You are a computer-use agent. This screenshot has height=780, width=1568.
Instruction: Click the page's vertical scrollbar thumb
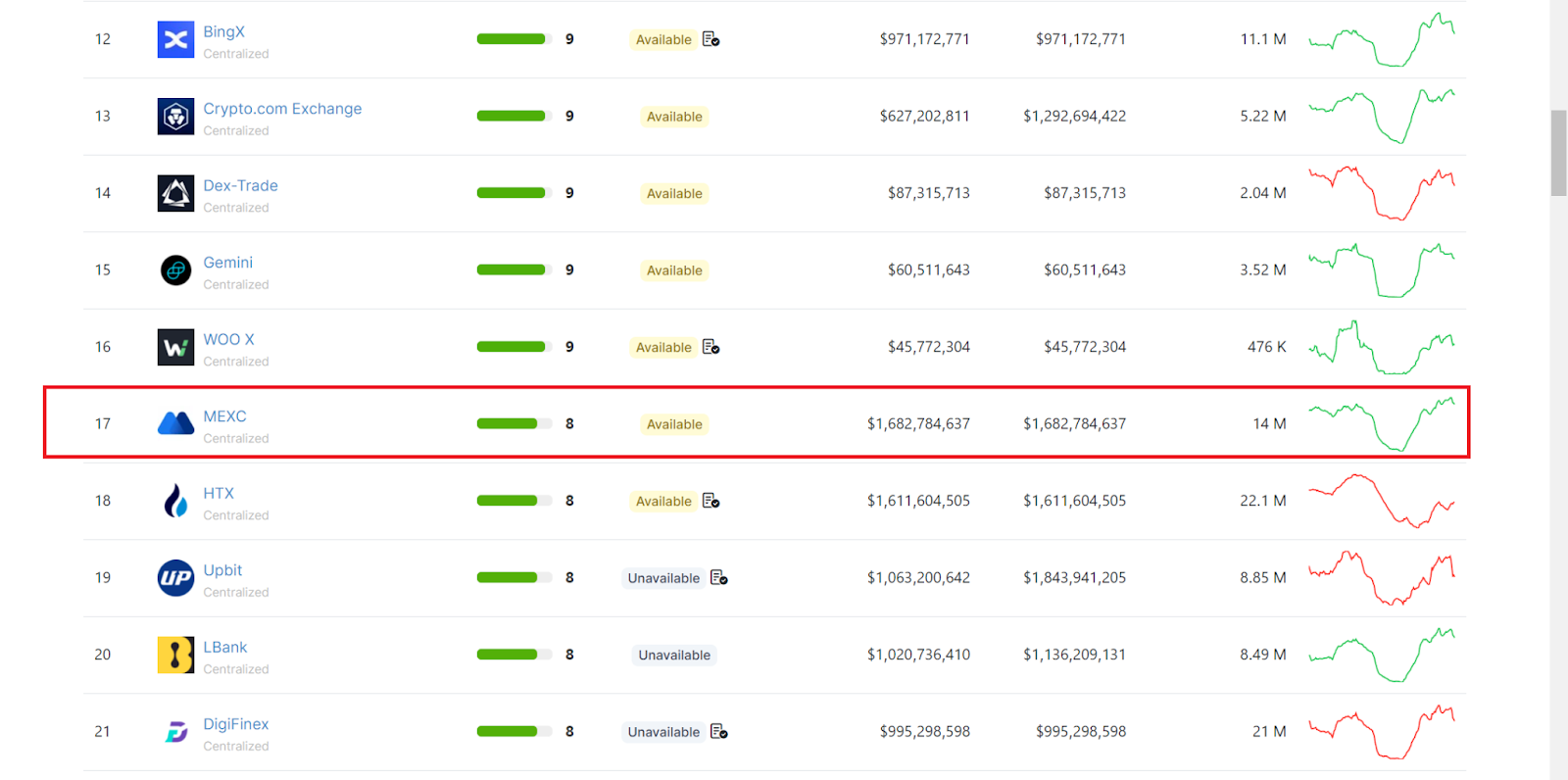coord(1558,153)
